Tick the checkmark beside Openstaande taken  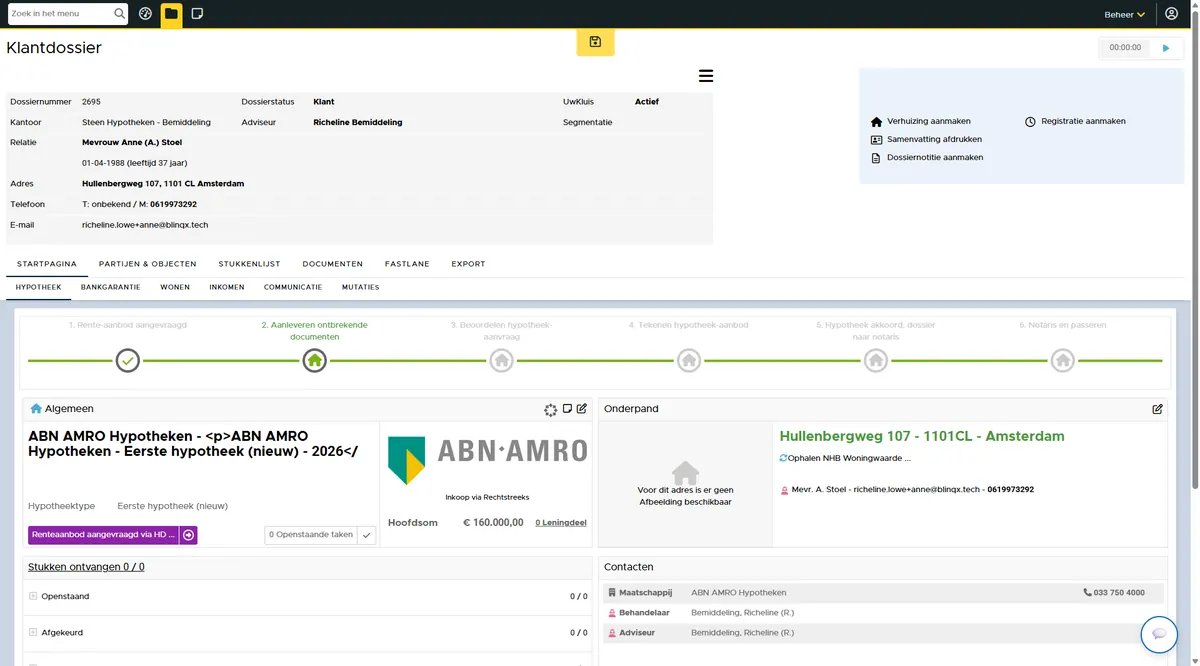pos(367,535)
